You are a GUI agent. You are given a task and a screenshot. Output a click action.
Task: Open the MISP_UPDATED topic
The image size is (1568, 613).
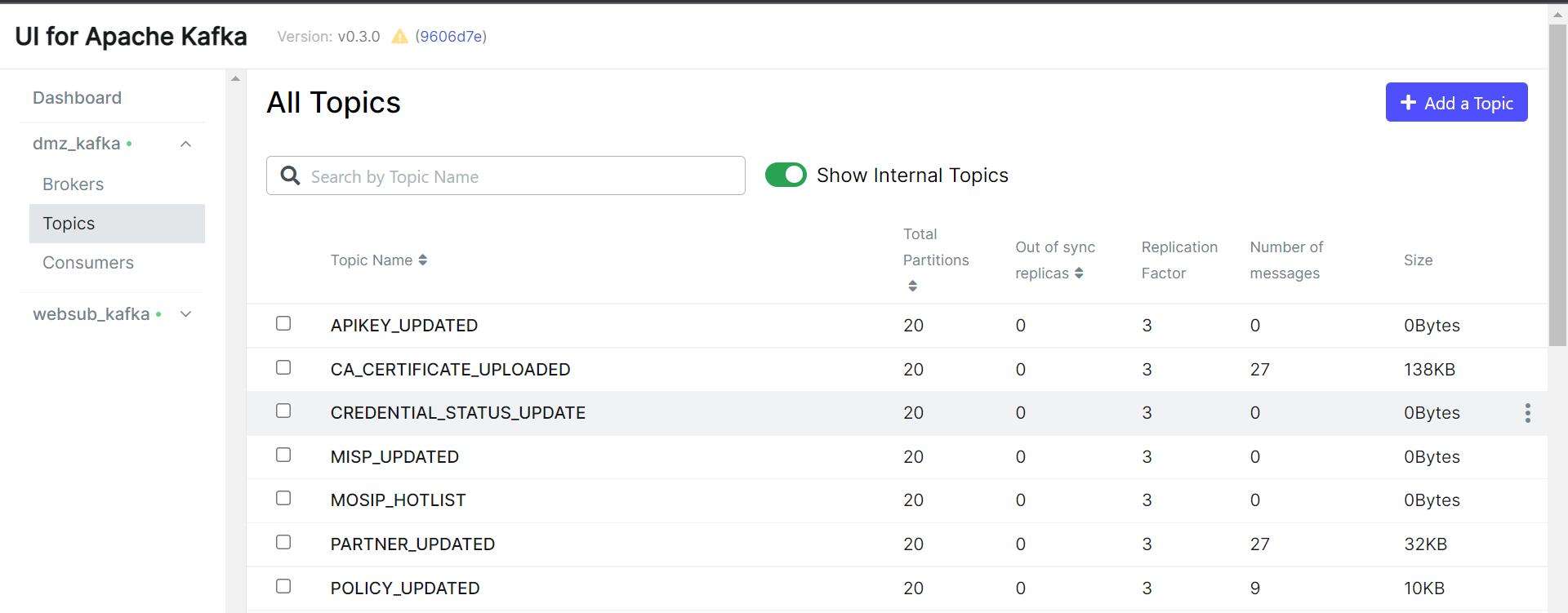(x=394, y=457)
